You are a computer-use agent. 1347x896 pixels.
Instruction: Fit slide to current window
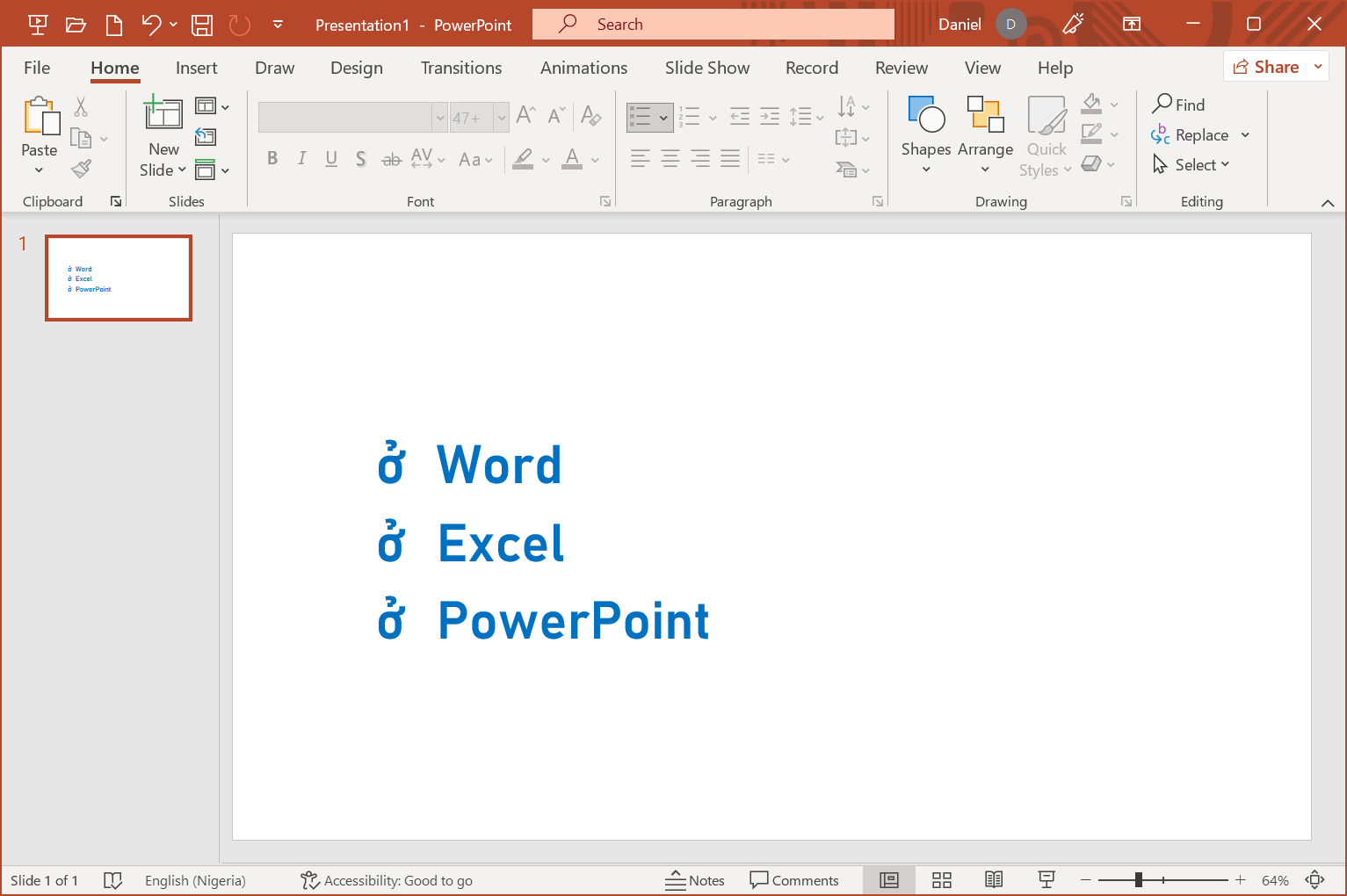click(x=1315, y=880)
